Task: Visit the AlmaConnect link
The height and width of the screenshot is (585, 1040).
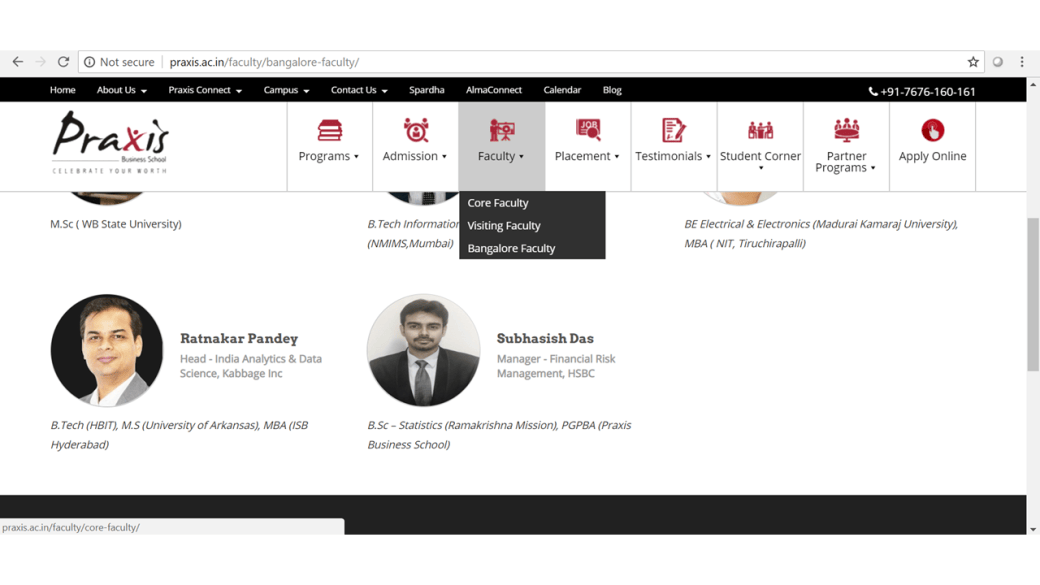Action: pyautogui.click(x=493, y=90)
